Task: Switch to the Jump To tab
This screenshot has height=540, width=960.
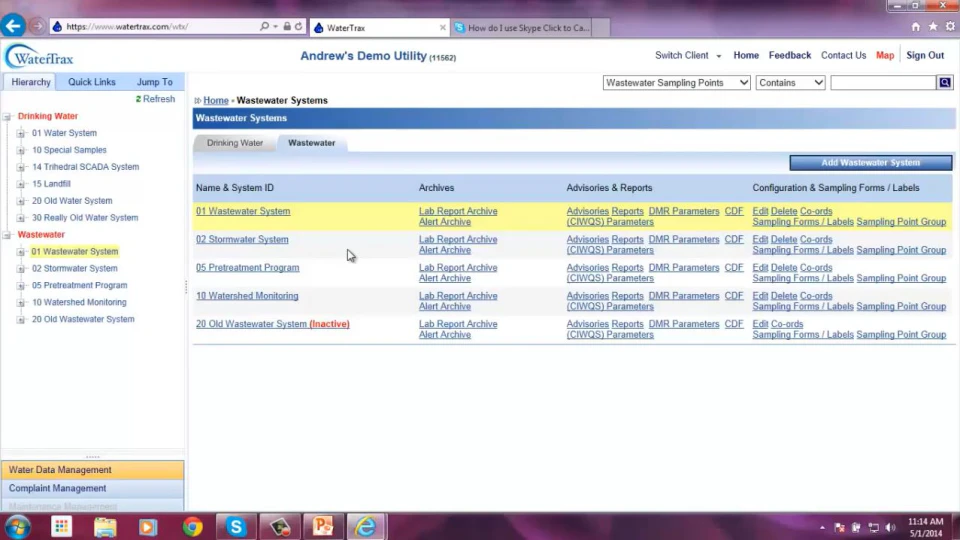Action: [154, 82]
